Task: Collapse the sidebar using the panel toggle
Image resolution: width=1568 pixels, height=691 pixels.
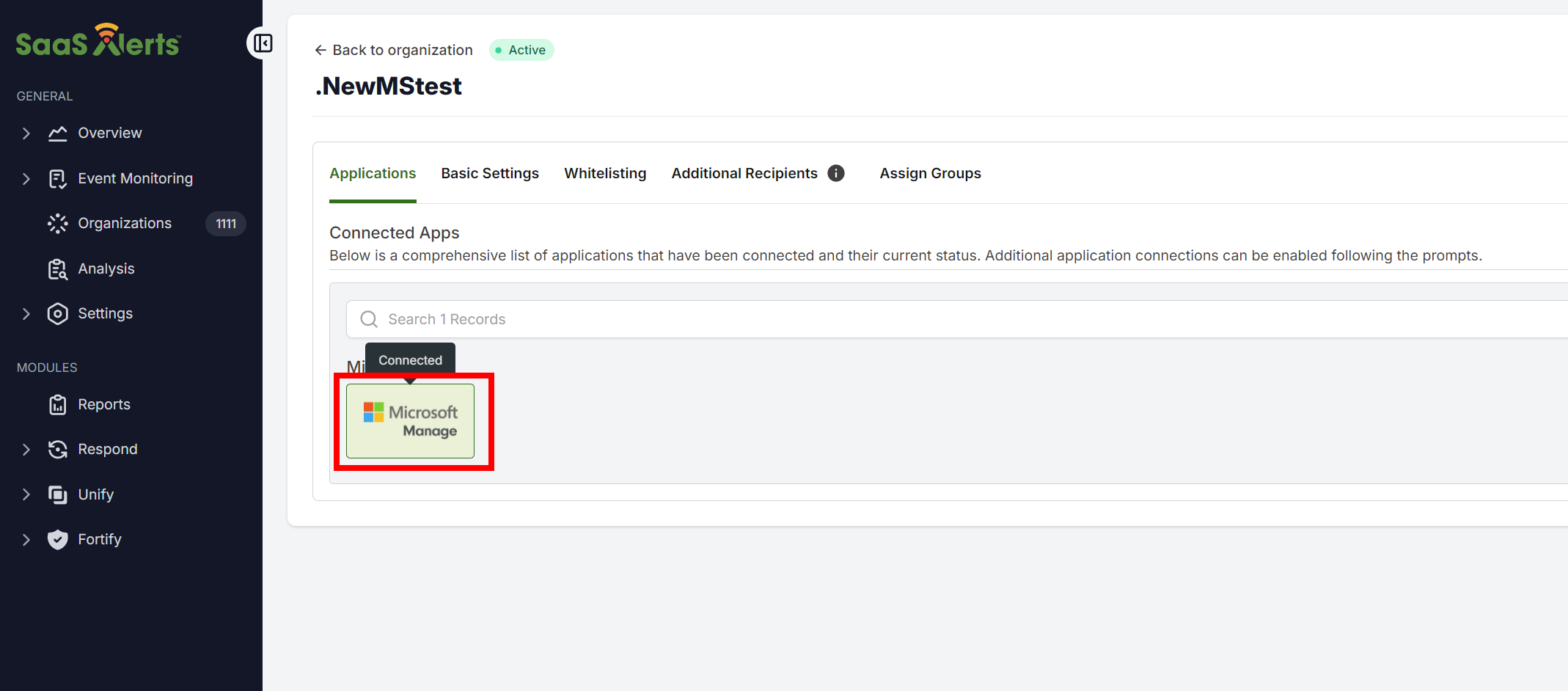Action: 262,43
